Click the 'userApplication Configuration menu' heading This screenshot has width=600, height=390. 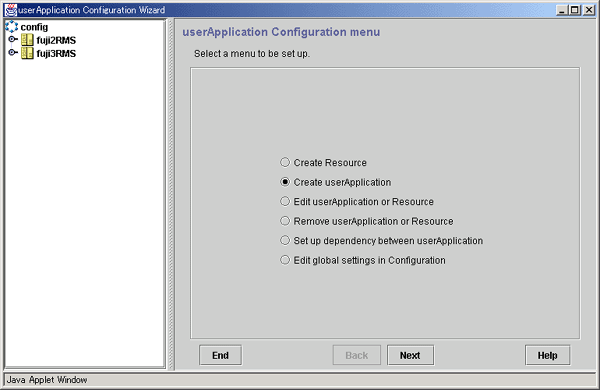pos(281,32)
